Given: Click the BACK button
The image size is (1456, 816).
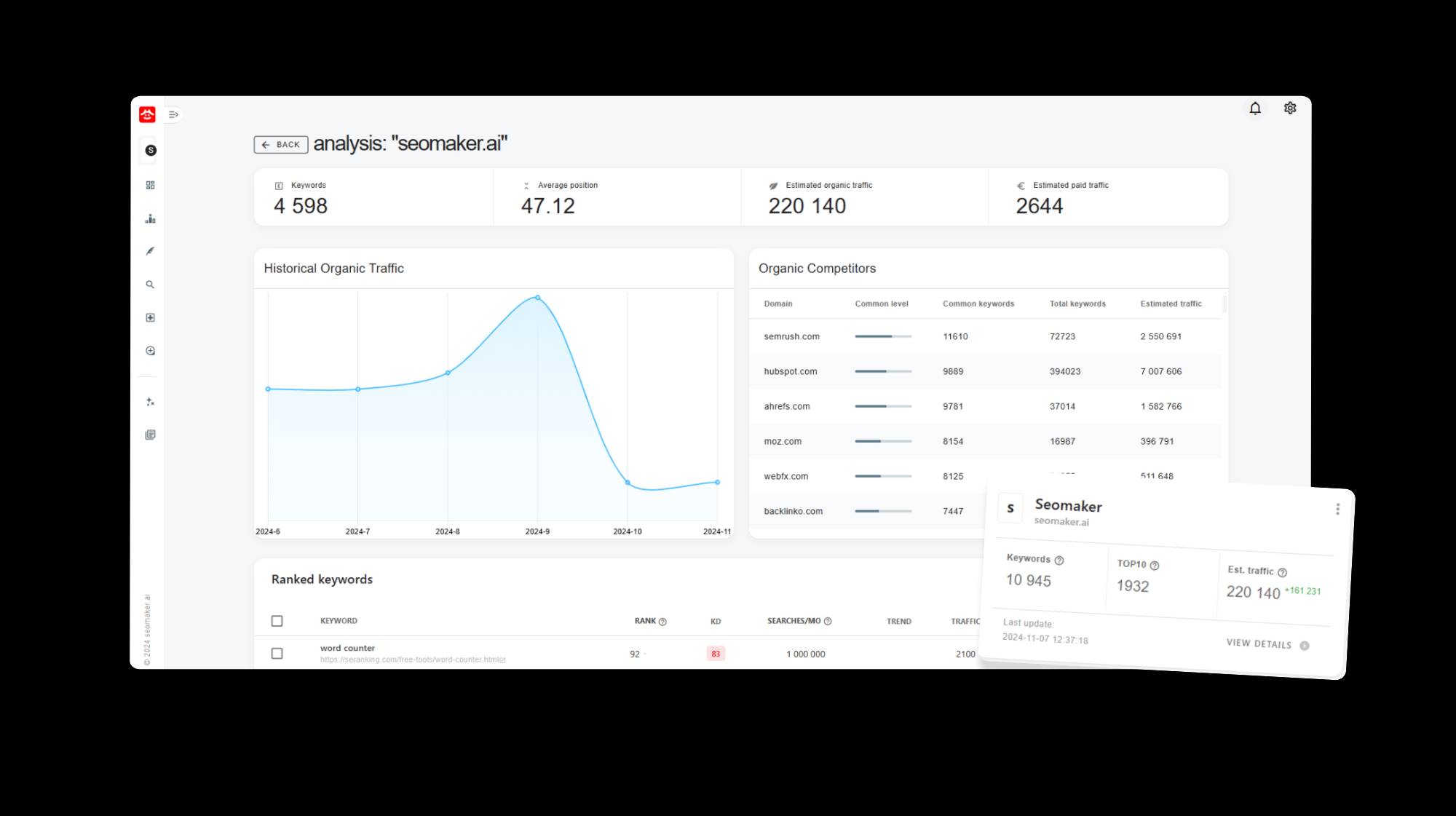Looking at the screenshot, I should click(280, 145).
